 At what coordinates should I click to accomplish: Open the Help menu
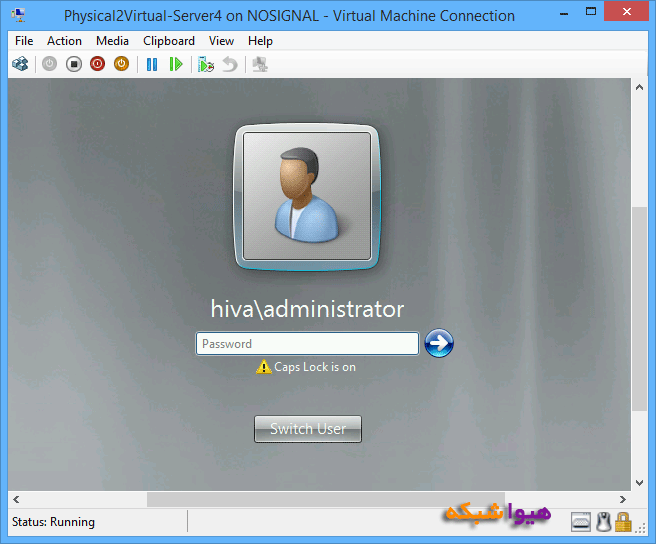[x=260, y=41]
